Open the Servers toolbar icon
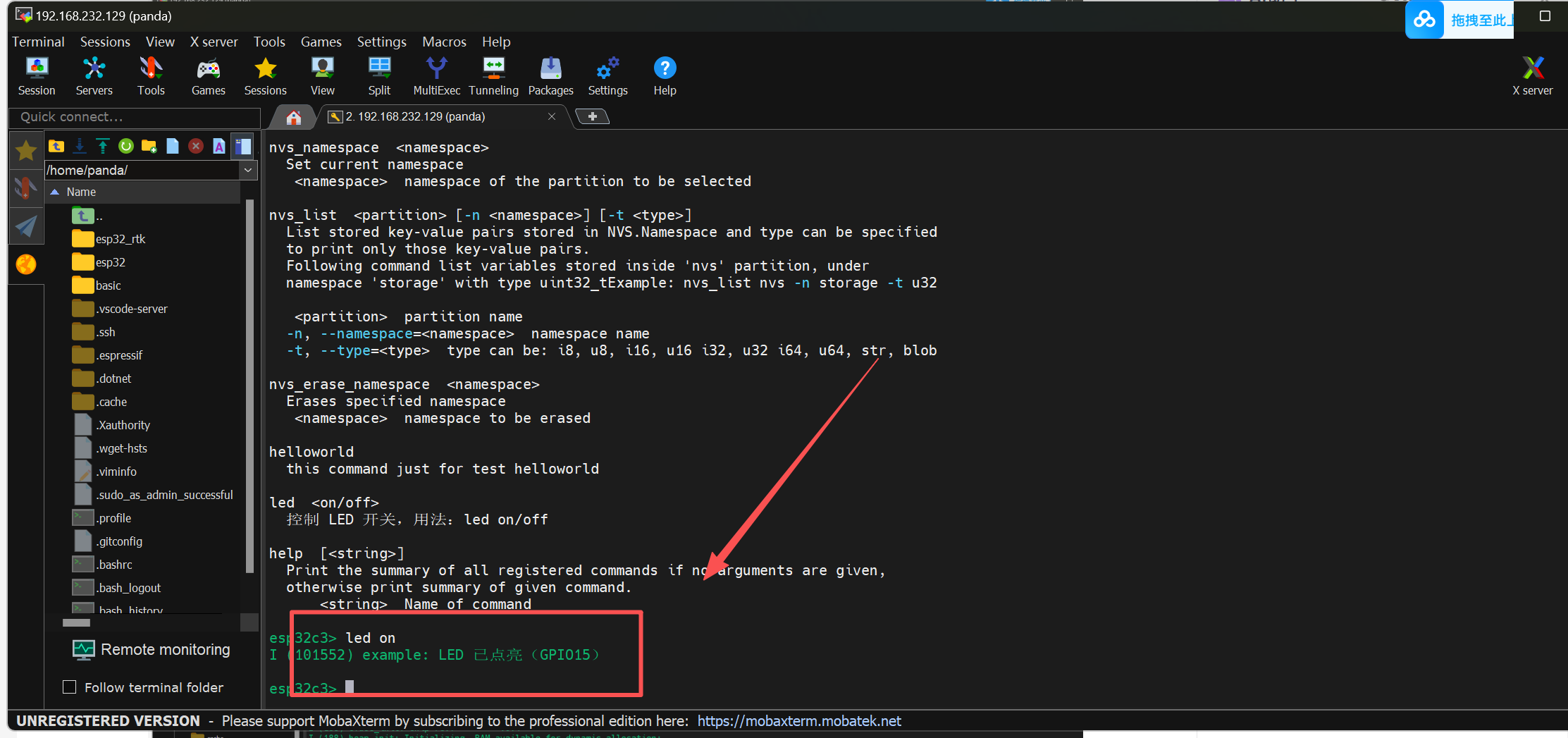The height and width of the screenshot is (738, 1568). pos(94,76)
